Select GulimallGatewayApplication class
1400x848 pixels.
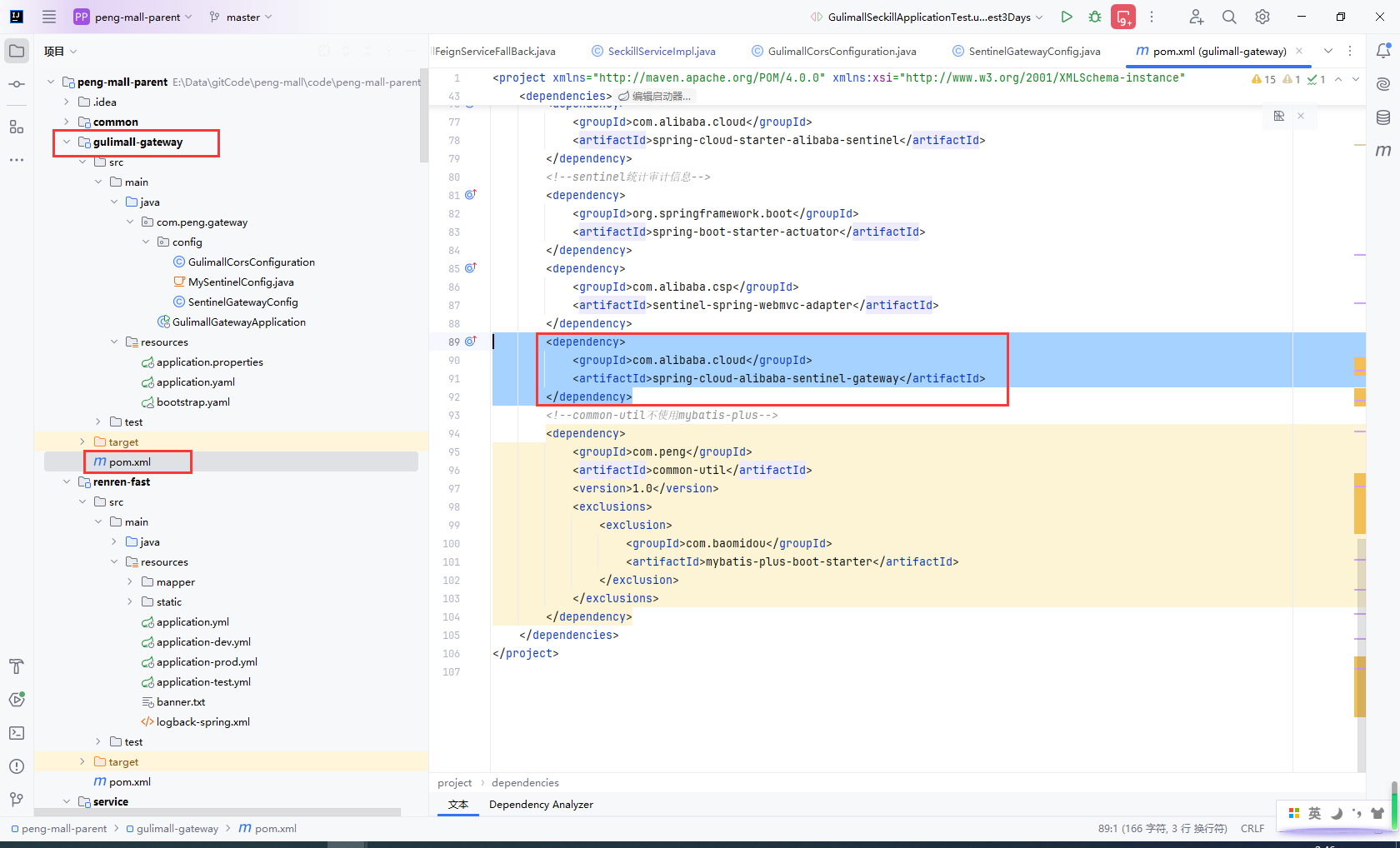point(239,322)
